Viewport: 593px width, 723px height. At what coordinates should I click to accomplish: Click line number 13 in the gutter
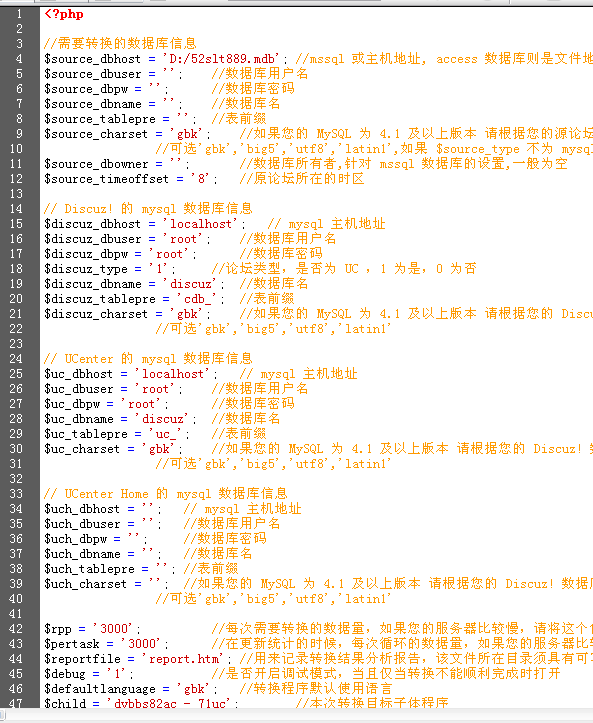tap(16, 194)
